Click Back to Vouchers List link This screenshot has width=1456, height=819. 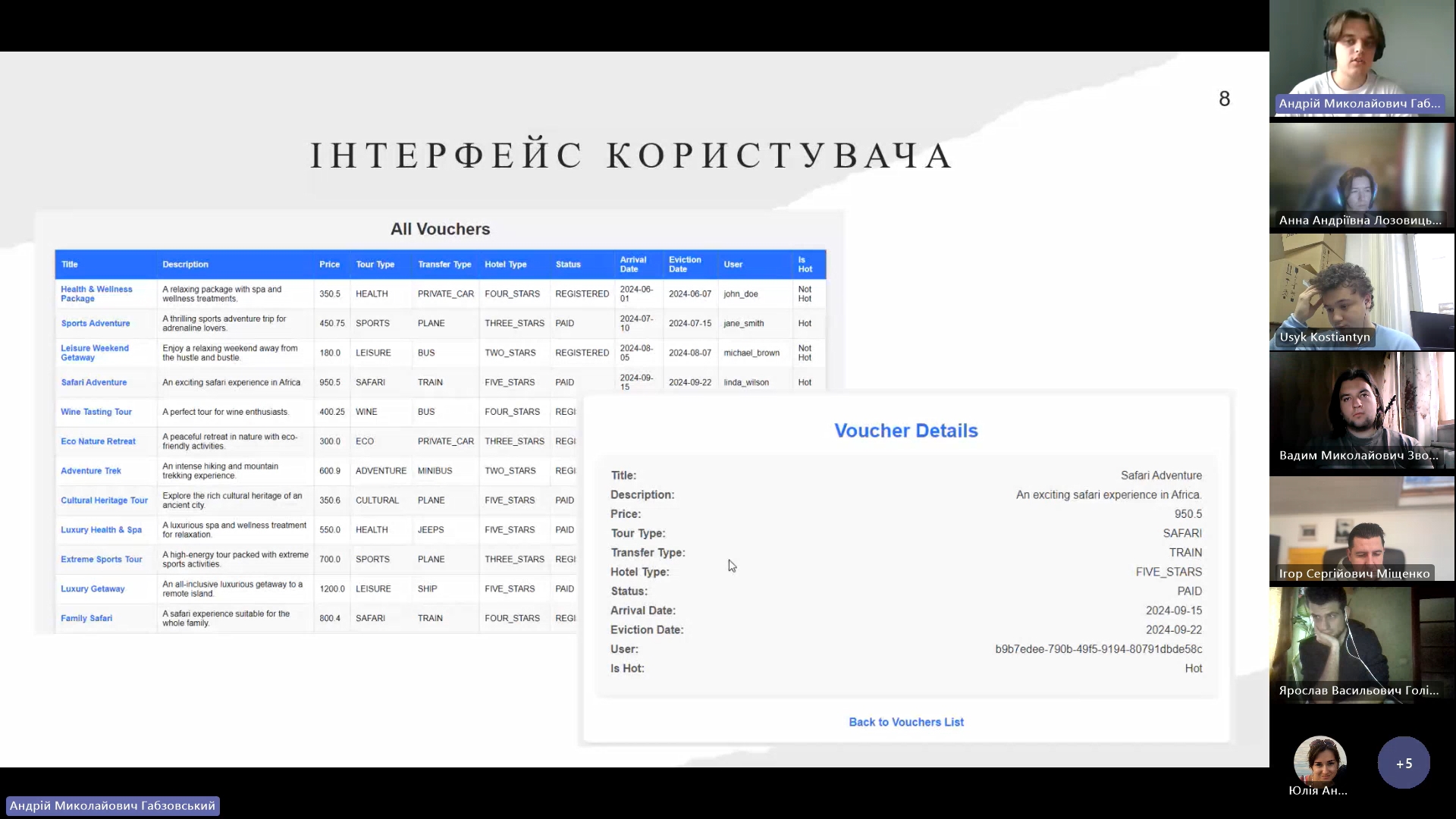(x=906, y=722)
